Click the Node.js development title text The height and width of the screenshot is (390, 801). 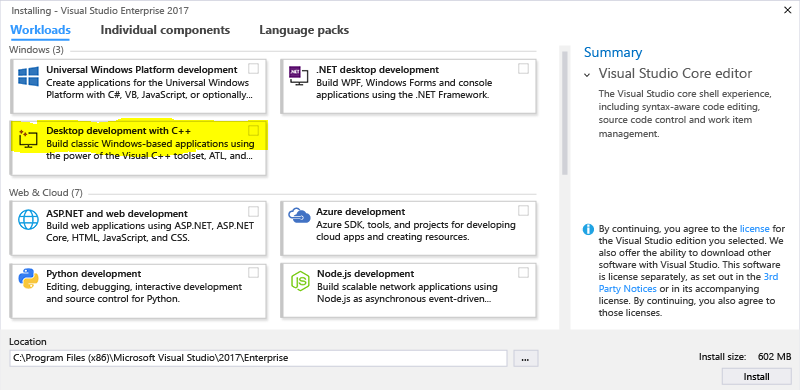(x=365, y=274)
